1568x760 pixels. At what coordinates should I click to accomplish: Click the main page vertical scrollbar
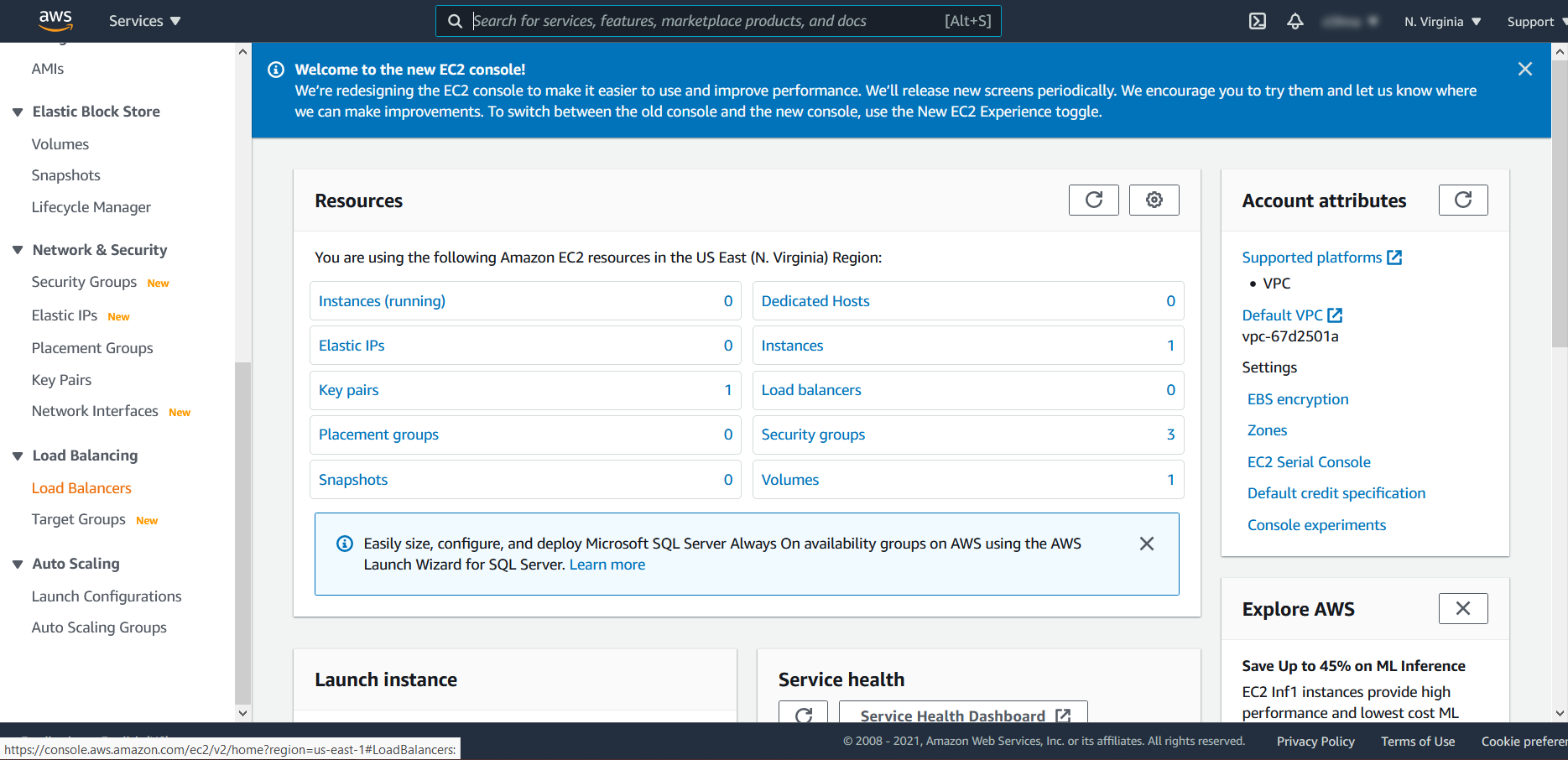[x=1560, y=203]
